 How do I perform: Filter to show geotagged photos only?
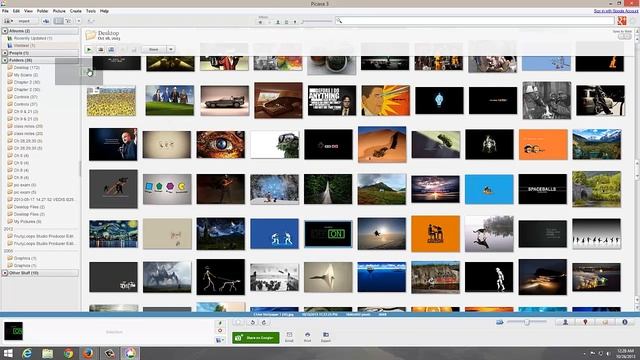click(x=295, y=22)
